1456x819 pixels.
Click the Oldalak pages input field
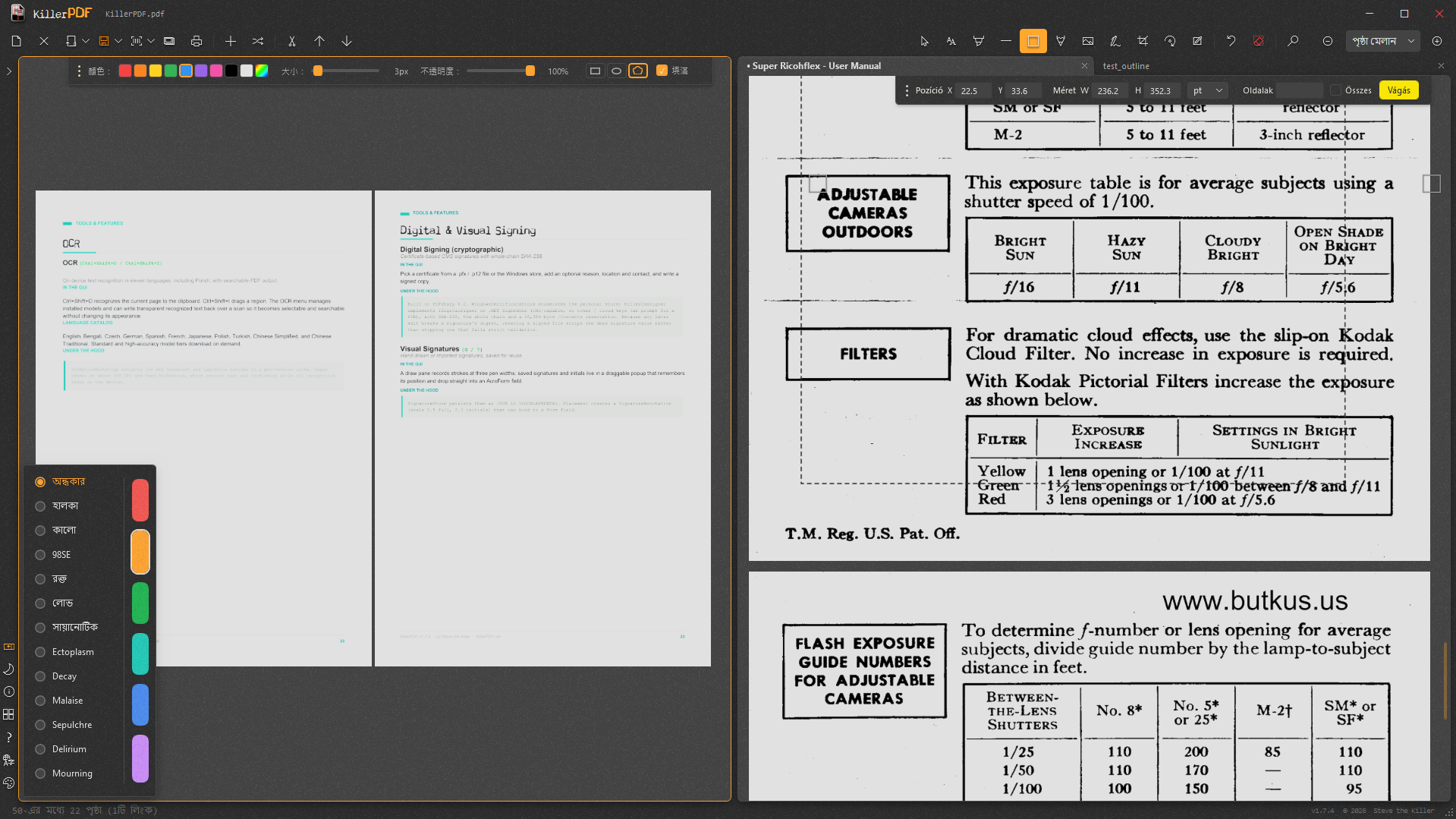(x=1299, y=90)
